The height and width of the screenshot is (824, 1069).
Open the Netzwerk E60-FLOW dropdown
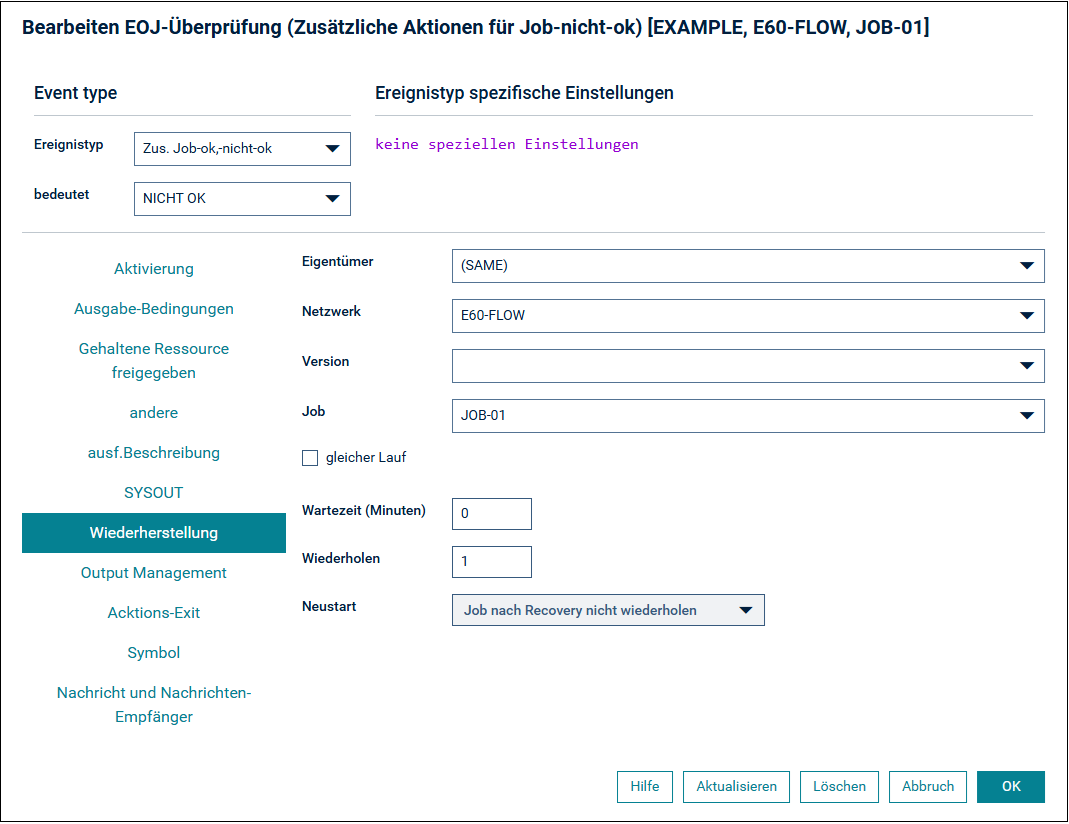tap(748, 316)
